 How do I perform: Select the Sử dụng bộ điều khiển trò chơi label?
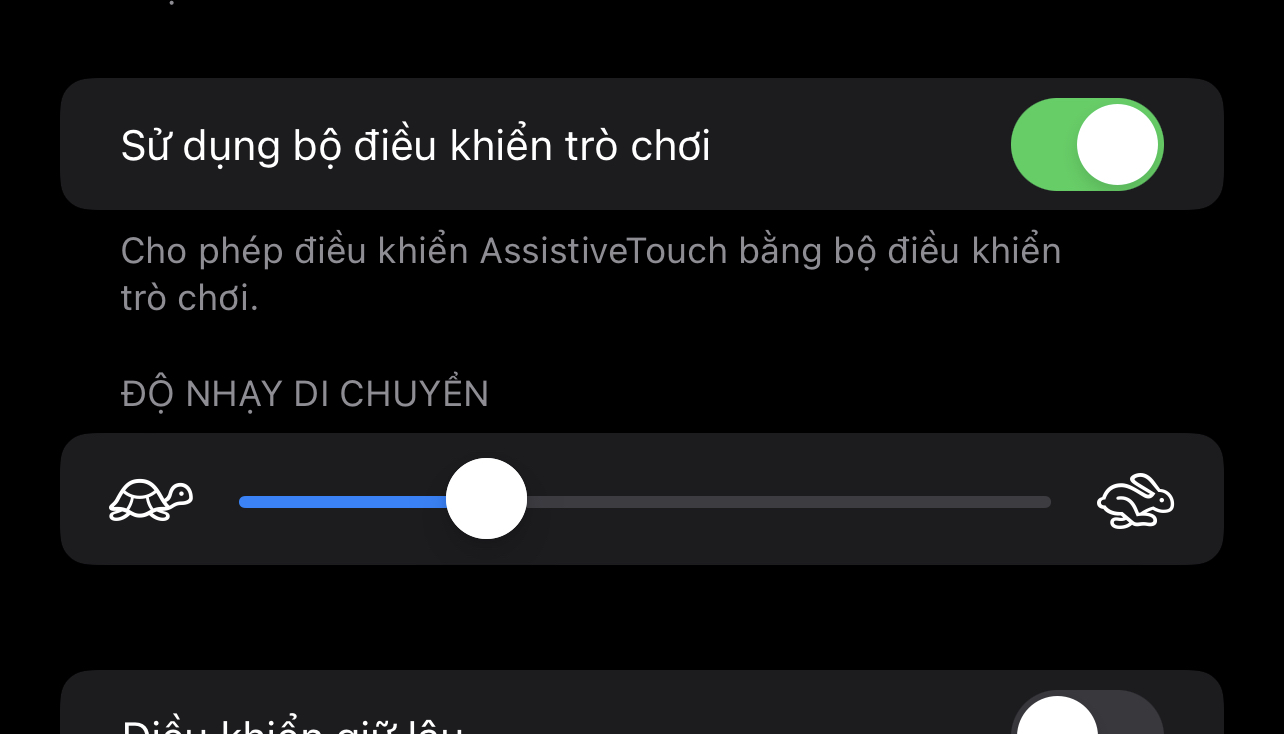[415, 146]
